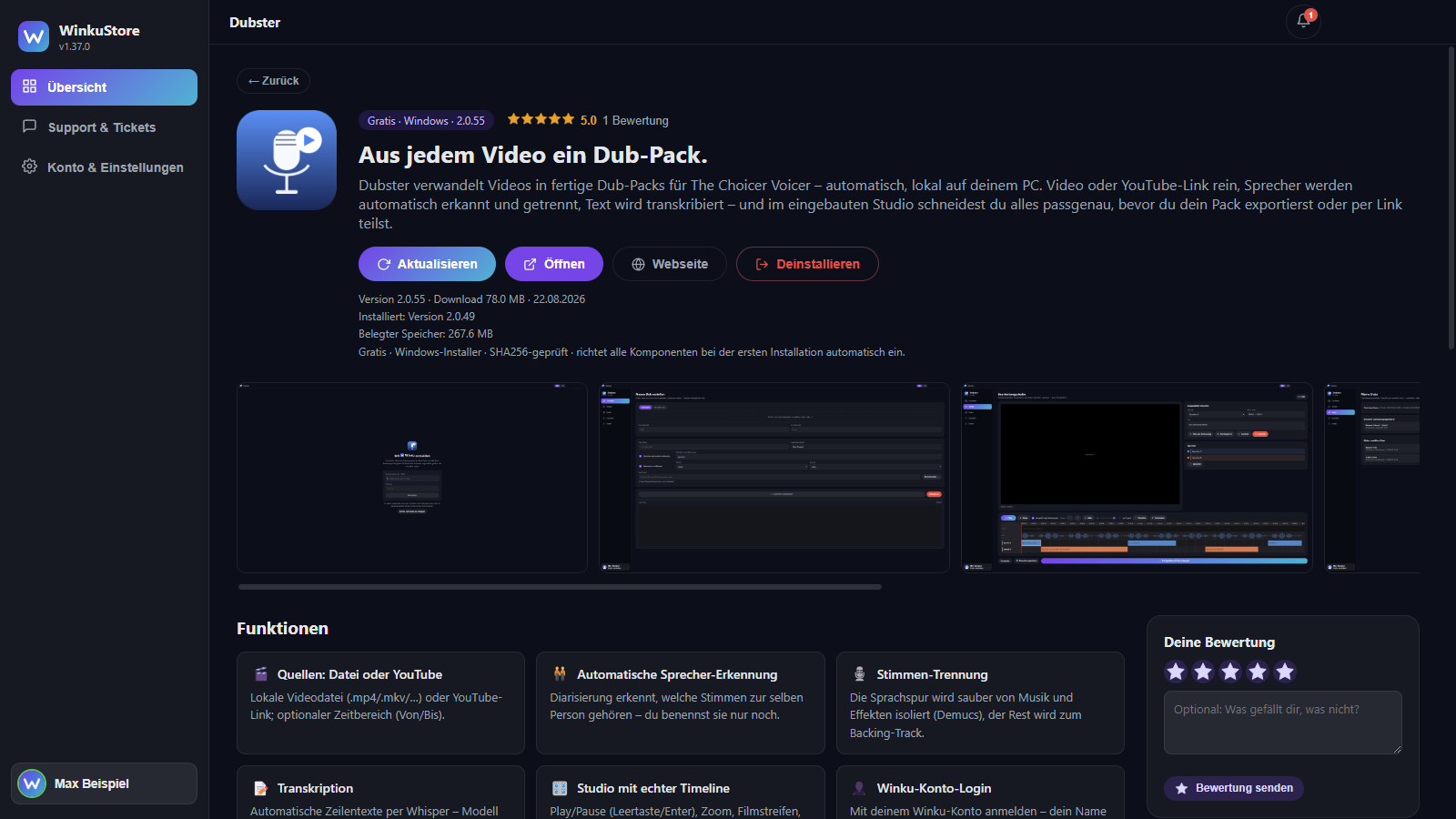The width and height of the screenshot is (1456, 819).
Task: Click the microphone icon next to Stimmen-Trennung
Action: [x=859, y=674]
